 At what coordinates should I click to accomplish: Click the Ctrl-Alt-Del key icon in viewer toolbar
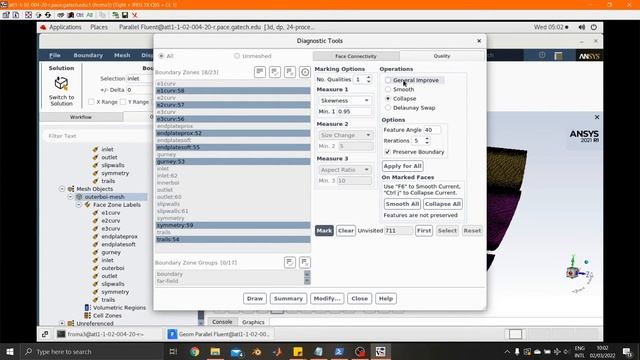click(x=60, y=15)
